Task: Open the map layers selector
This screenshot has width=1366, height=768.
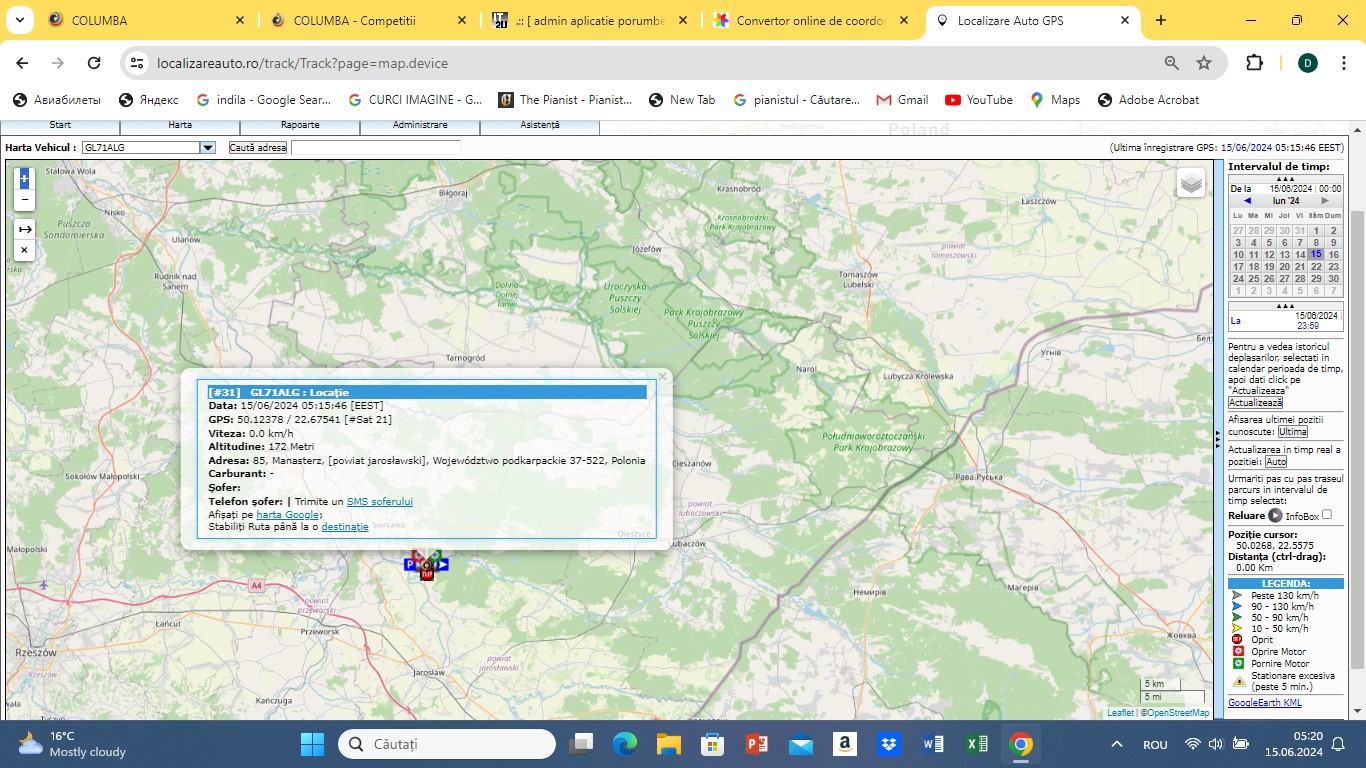Action: tap(1190, 183)
